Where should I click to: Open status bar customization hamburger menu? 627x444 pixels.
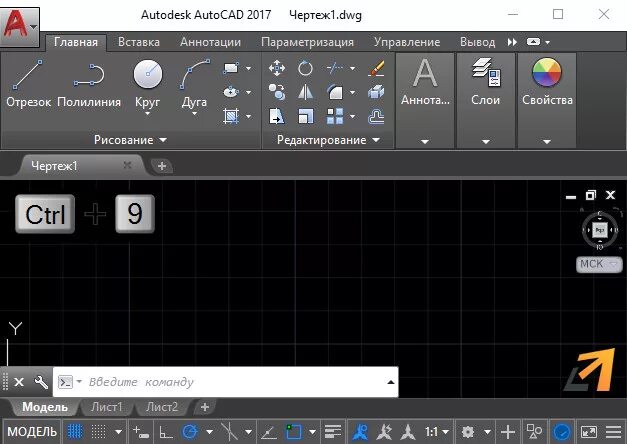(613, 432)
